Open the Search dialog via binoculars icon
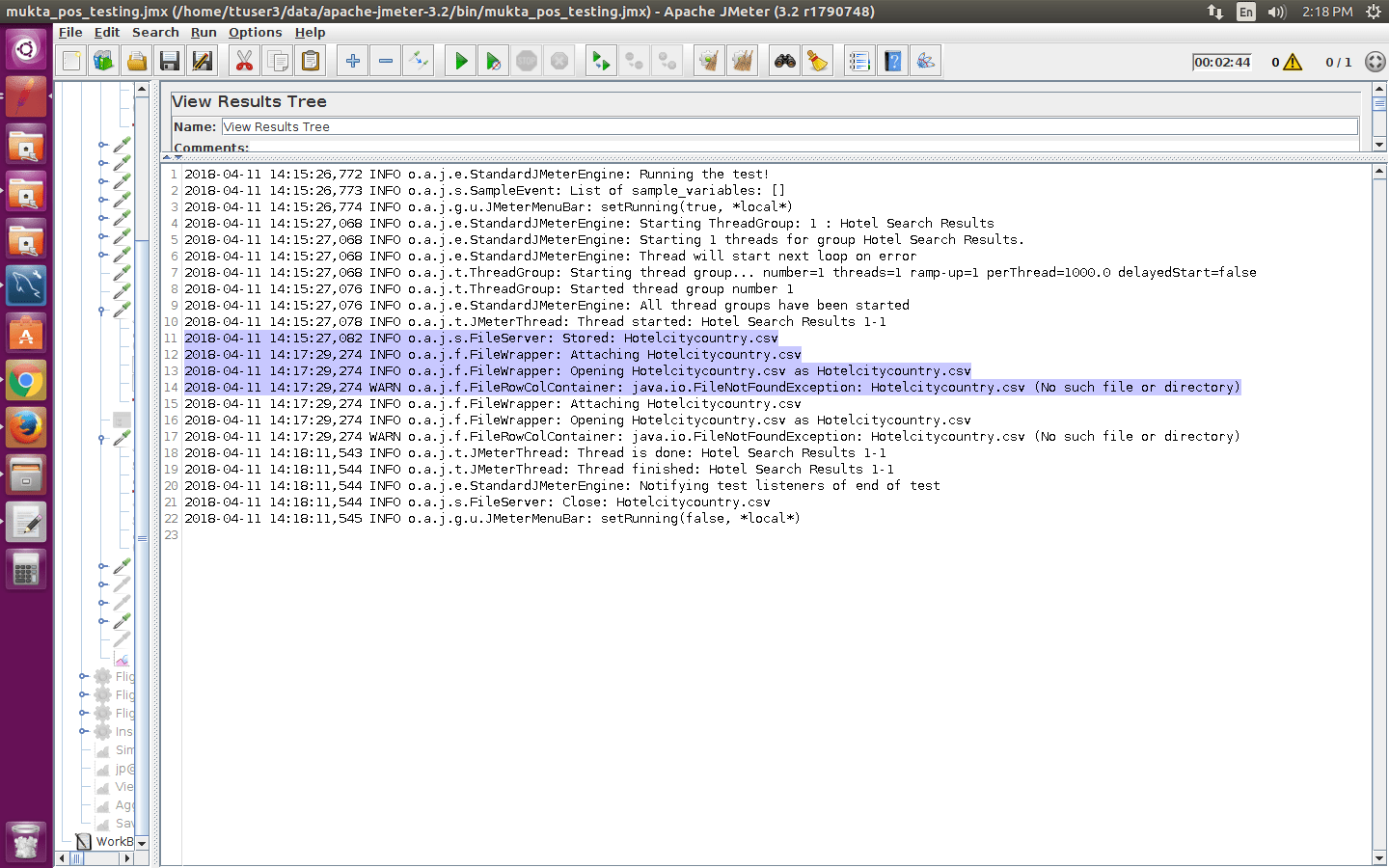 point(785,60)
